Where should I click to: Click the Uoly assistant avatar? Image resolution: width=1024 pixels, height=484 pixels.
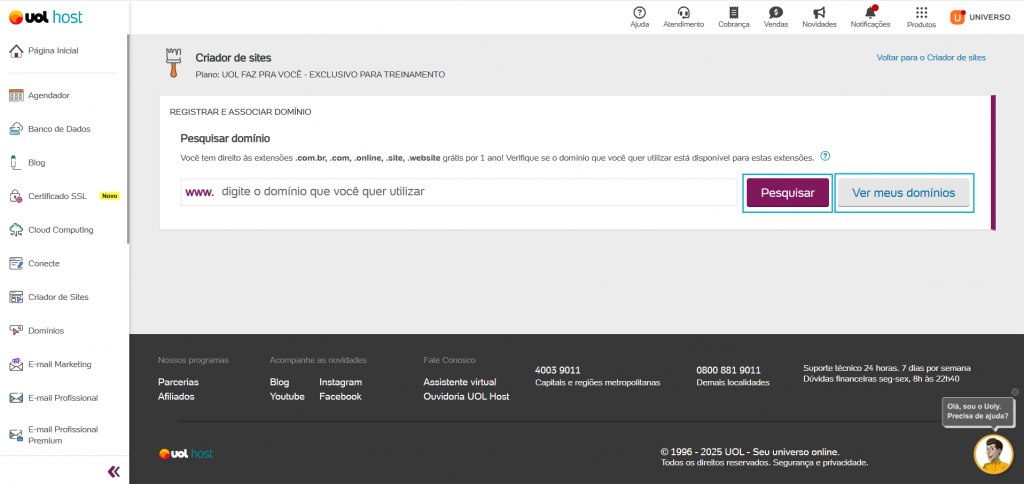point(993,454)
